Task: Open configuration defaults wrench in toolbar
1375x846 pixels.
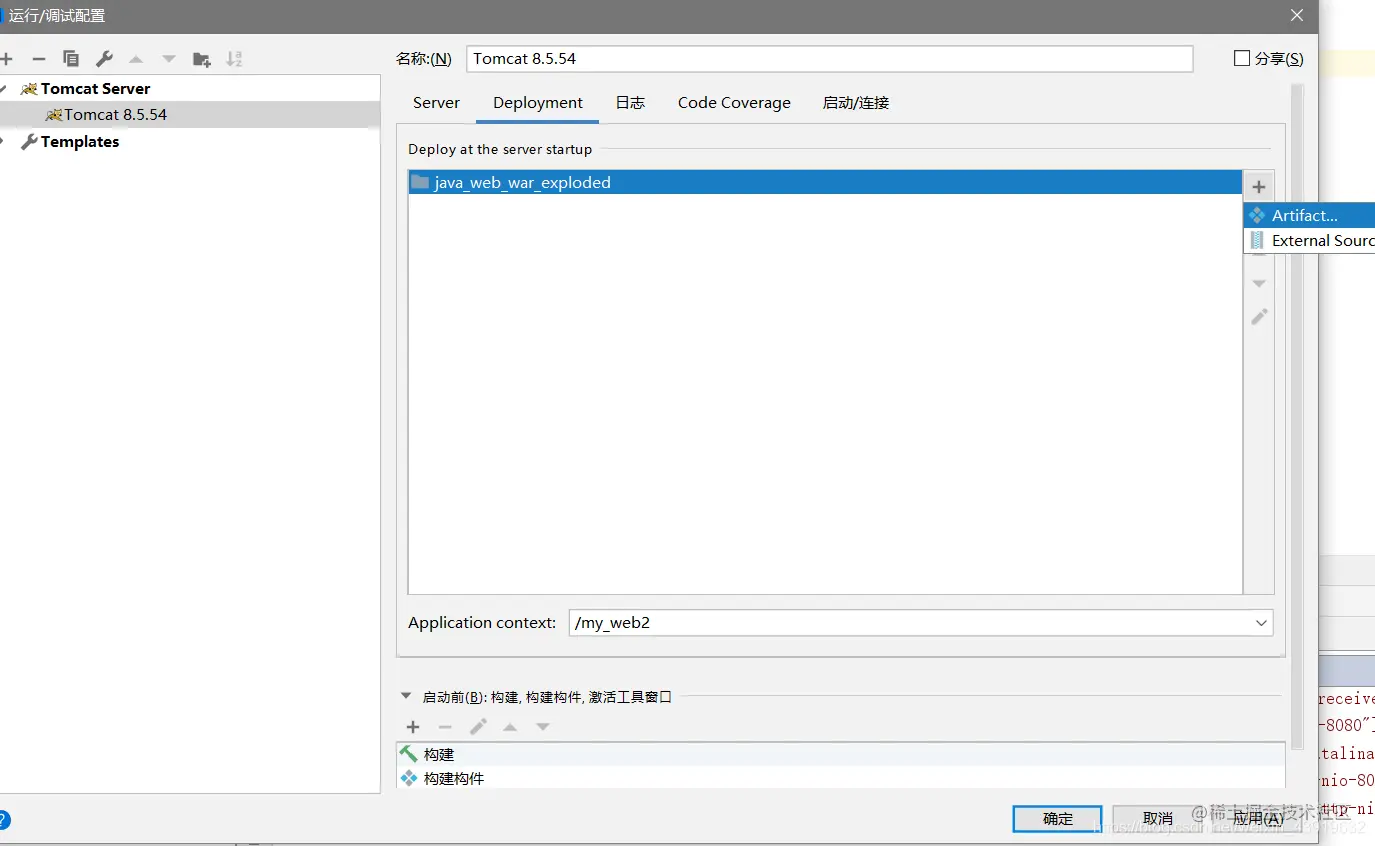Action: (x=104, y=59)
